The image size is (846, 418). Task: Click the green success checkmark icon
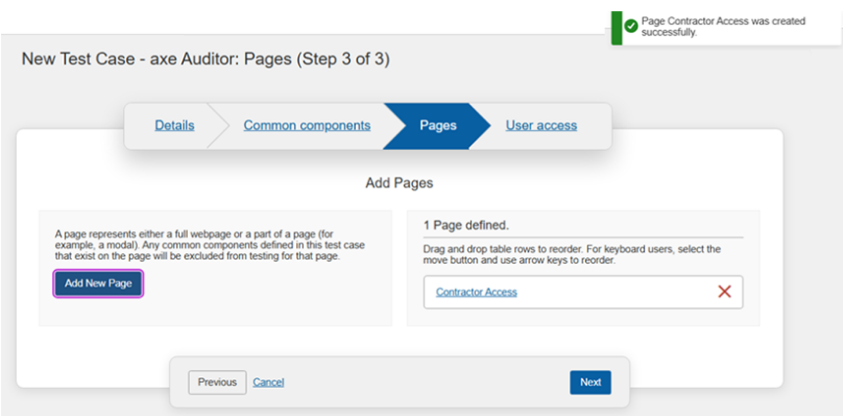(x=631, y=26)
